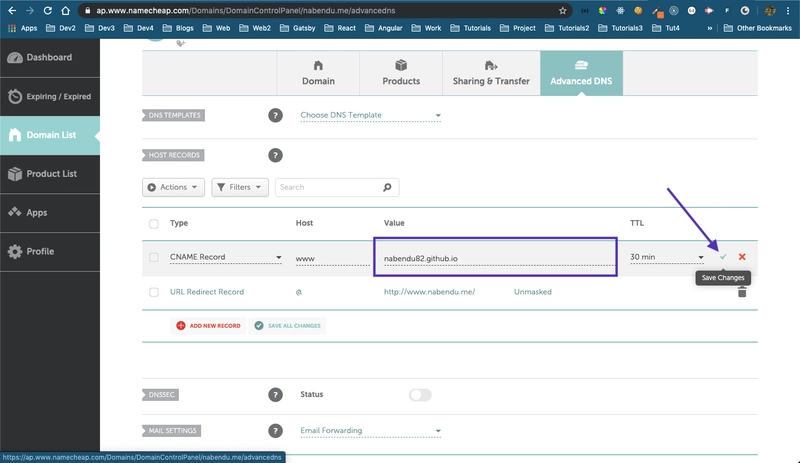
Task: Open the Gatsby bookmarks folder
Action: click(x=298, y=28)
